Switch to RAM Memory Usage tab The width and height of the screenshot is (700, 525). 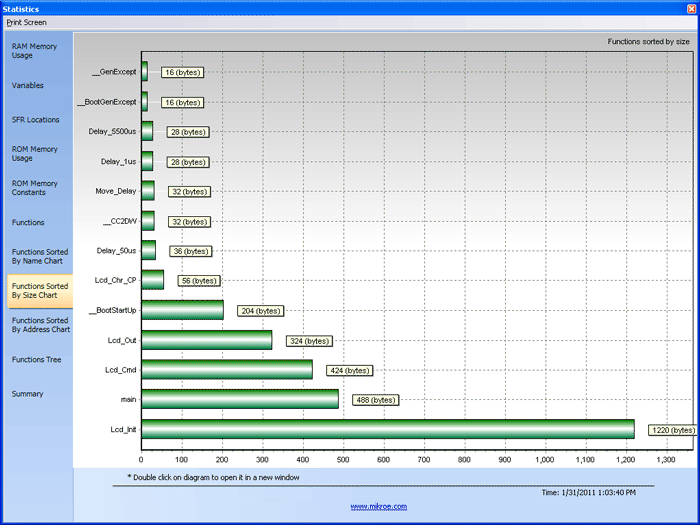[34, 51]
